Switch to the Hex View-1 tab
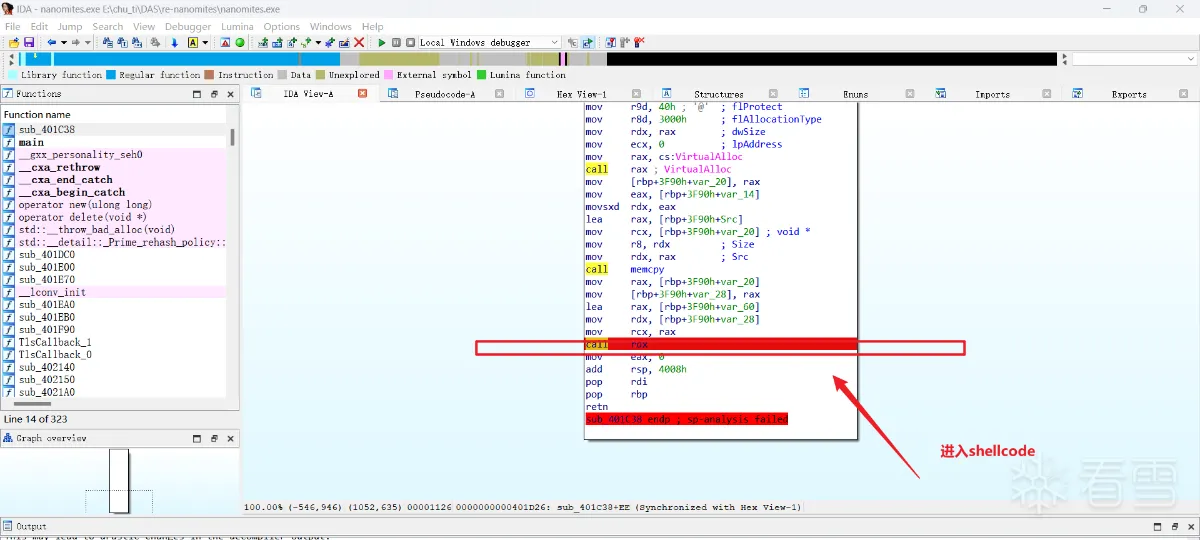Viewport: 1200px width, 540px height. pos(582,94)
